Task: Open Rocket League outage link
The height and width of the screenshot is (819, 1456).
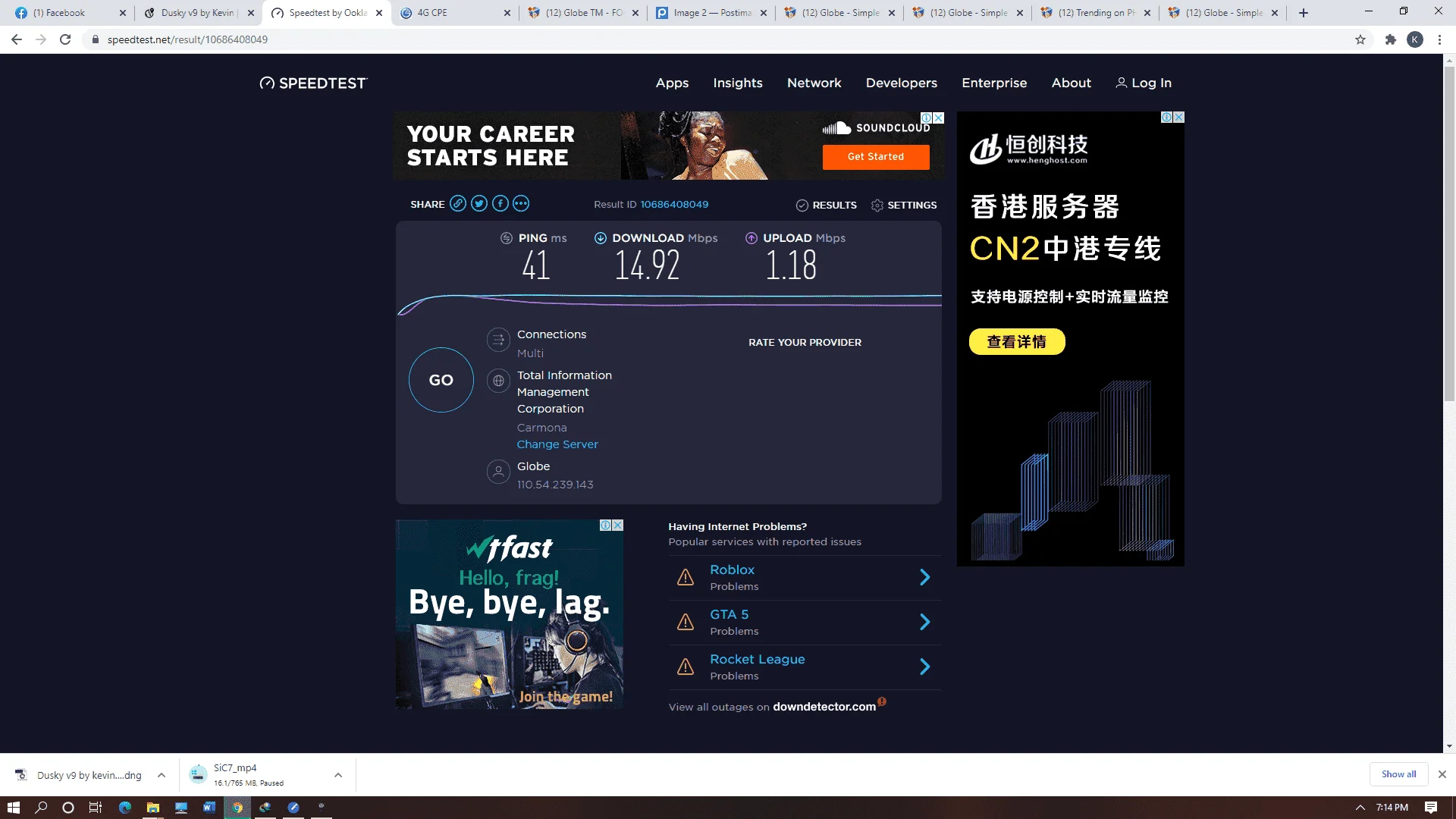Action: pyautogui.click(x=757, y=660)
